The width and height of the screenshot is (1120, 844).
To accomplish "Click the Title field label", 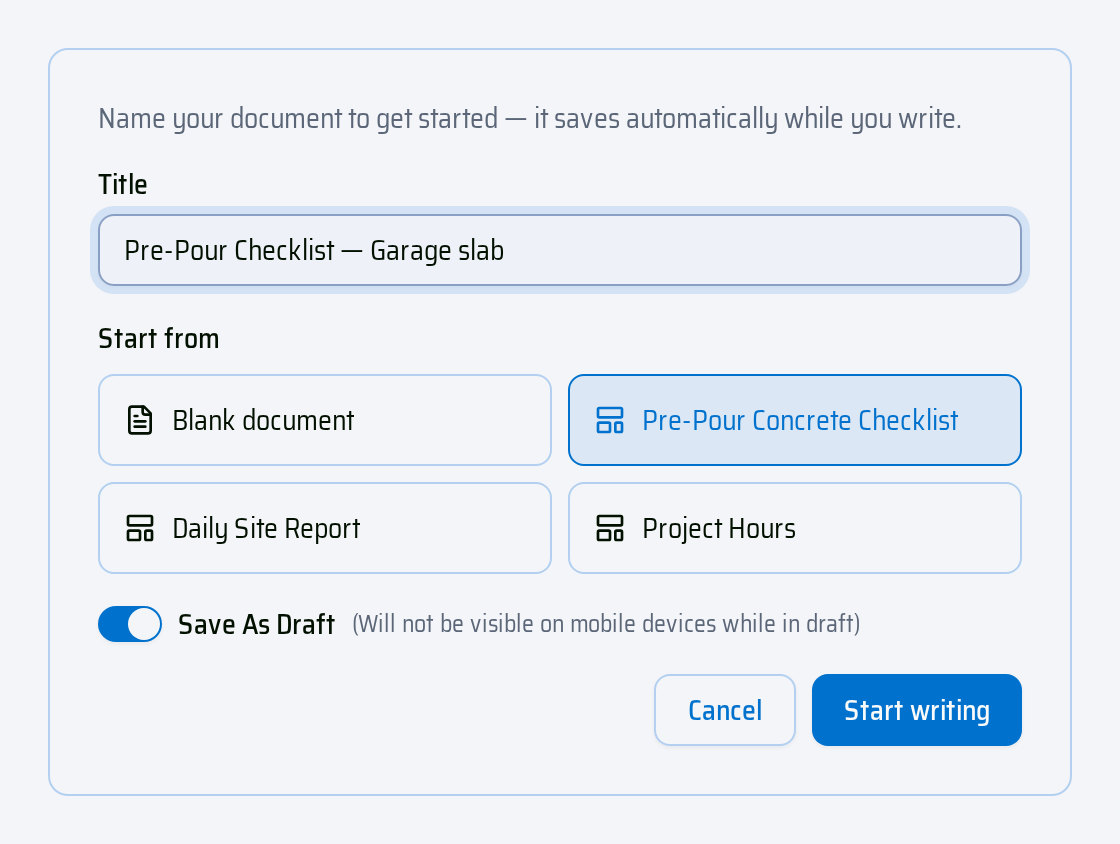I will coord(123,184).
